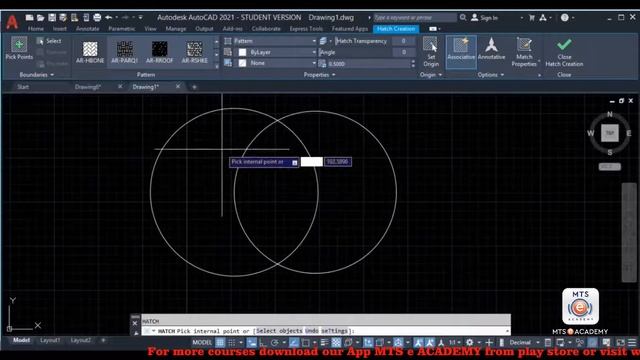Click the ByLayer white color swatch
This screenshot has height=360, width=640.
(242, 52)
